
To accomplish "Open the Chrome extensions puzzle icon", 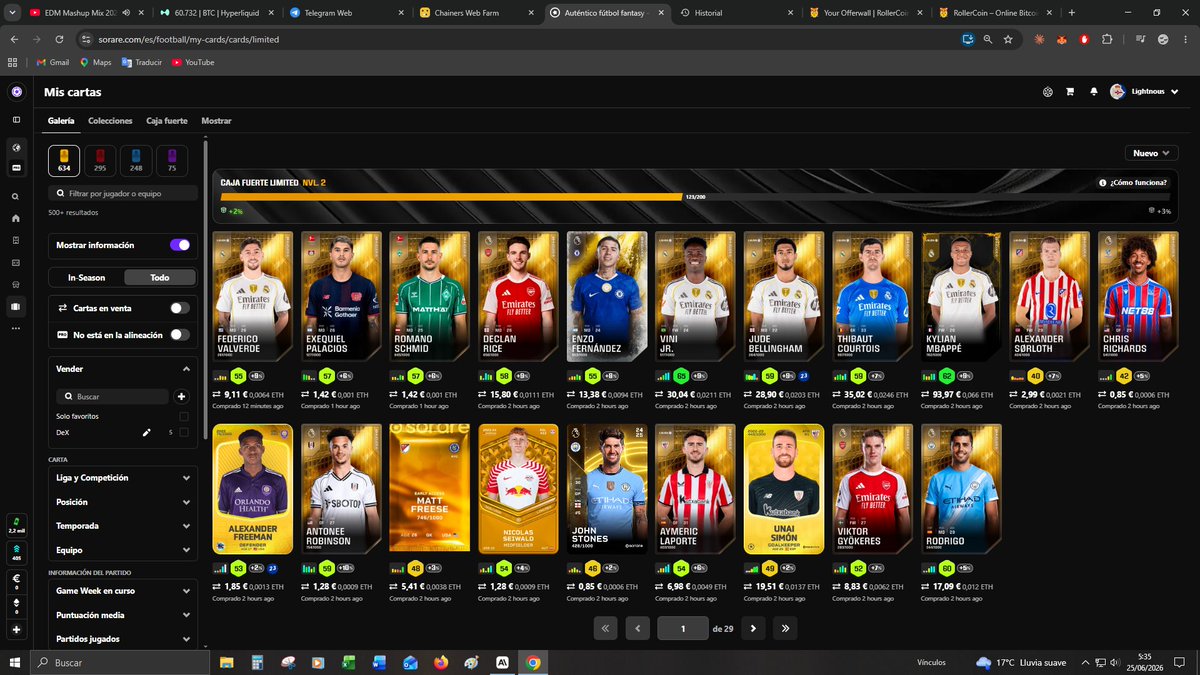I will click(1107, 39).
